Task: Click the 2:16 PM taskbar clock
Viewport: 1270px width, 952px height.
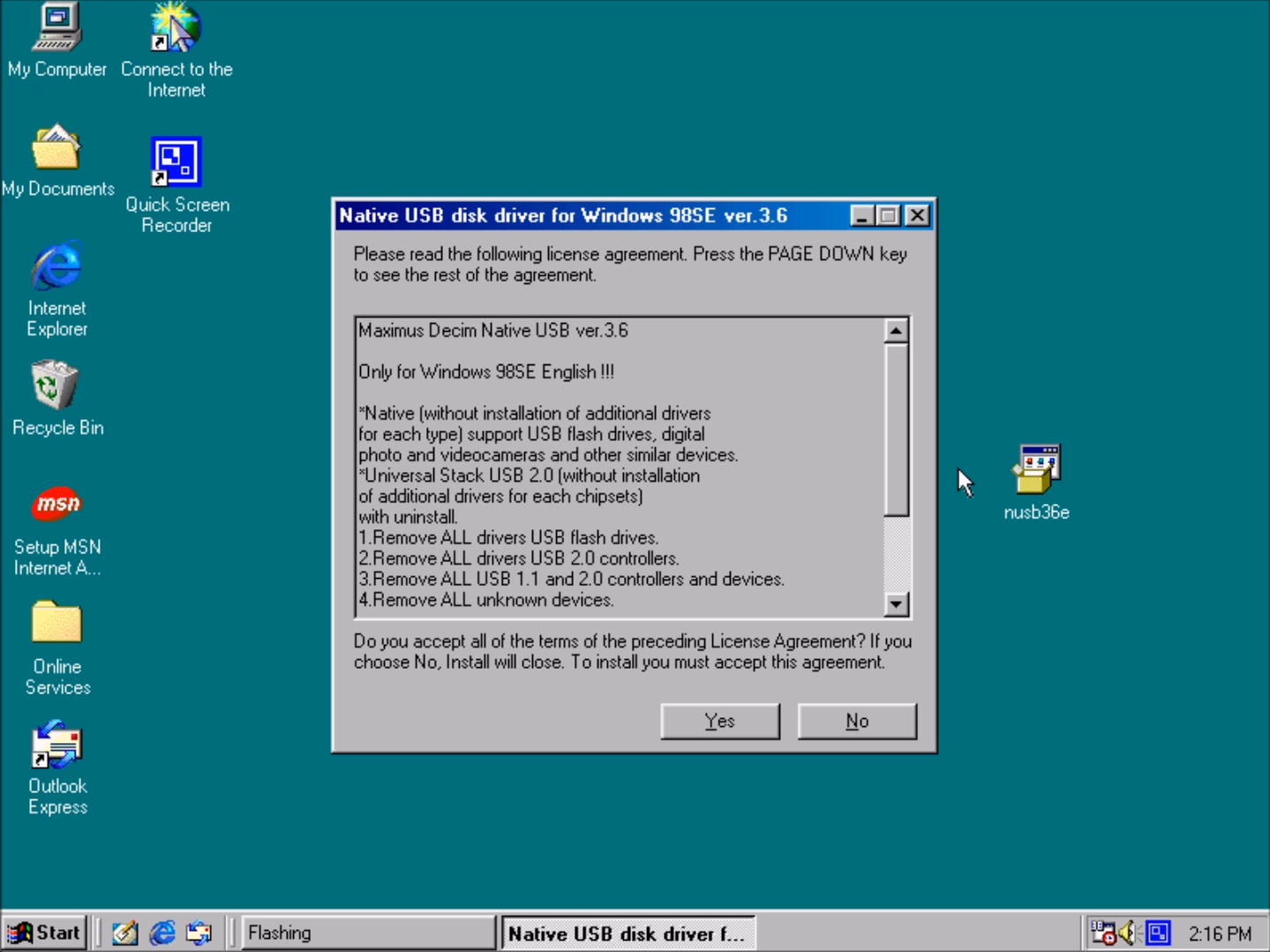Action: (1220, 933)
